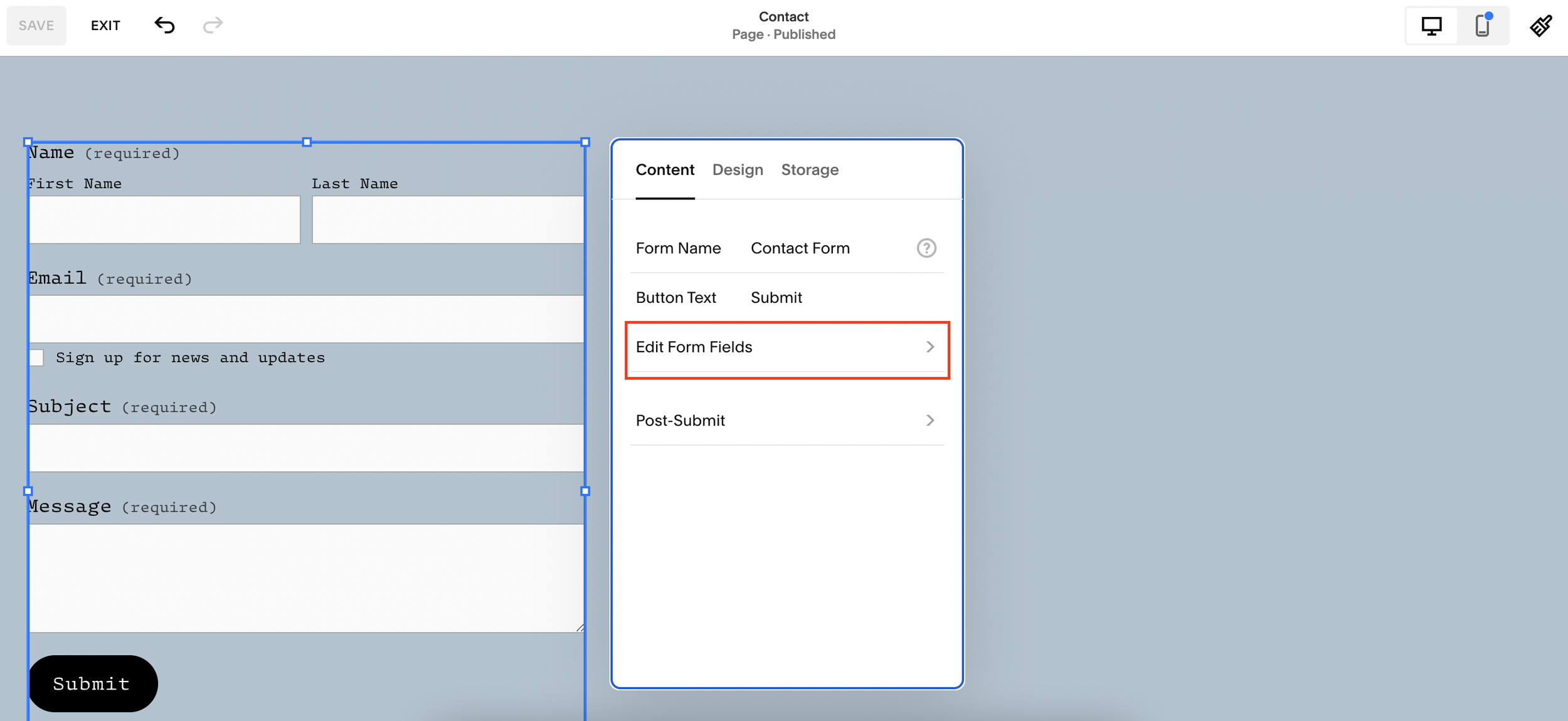Image resolution: width=1568 pixels, height=721 pixels.
Task: Open the Design tab
Action: (738, 170)
